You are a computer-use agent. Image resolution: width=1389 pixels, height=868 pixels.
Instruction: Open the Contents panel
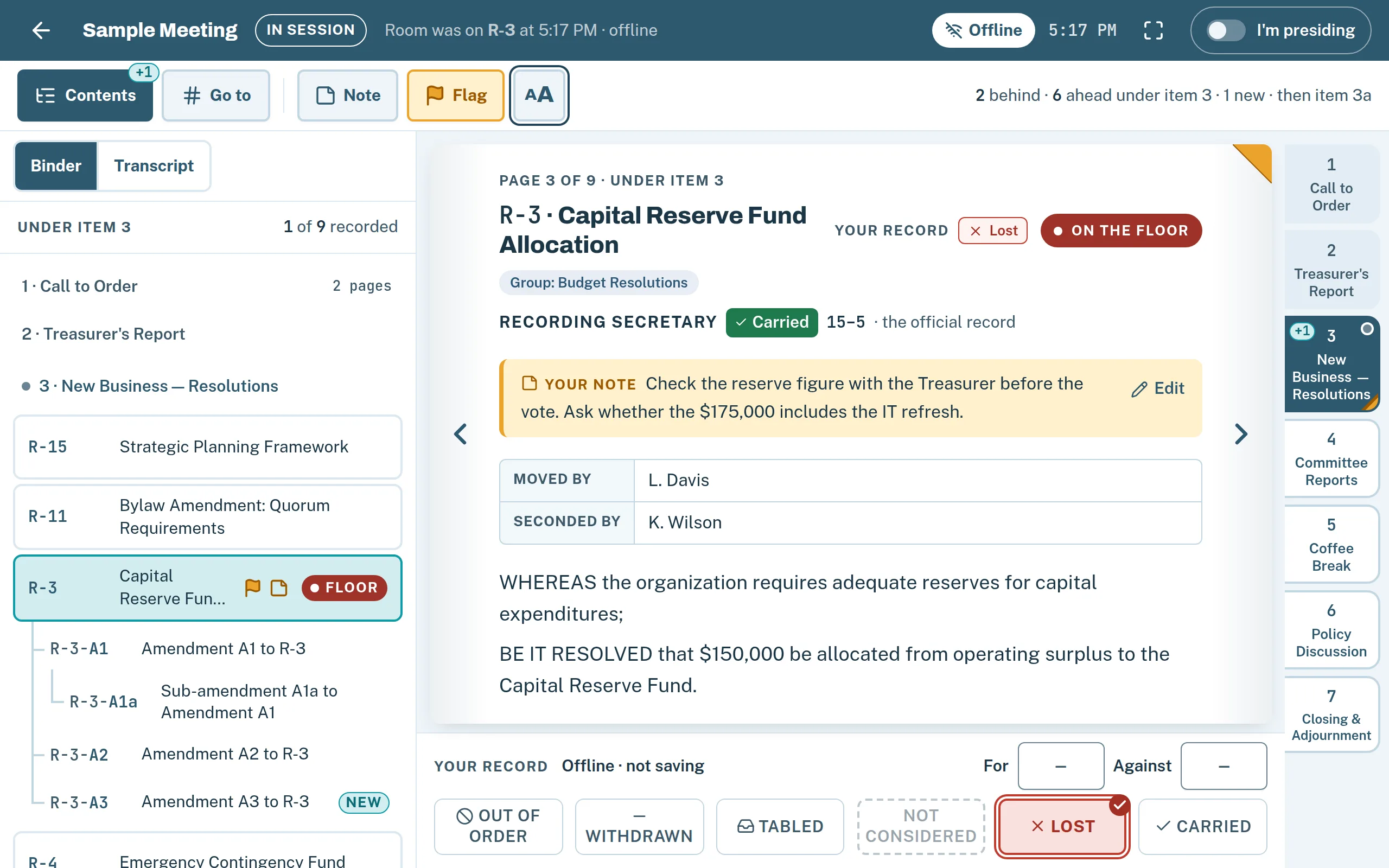coord(85,95)
